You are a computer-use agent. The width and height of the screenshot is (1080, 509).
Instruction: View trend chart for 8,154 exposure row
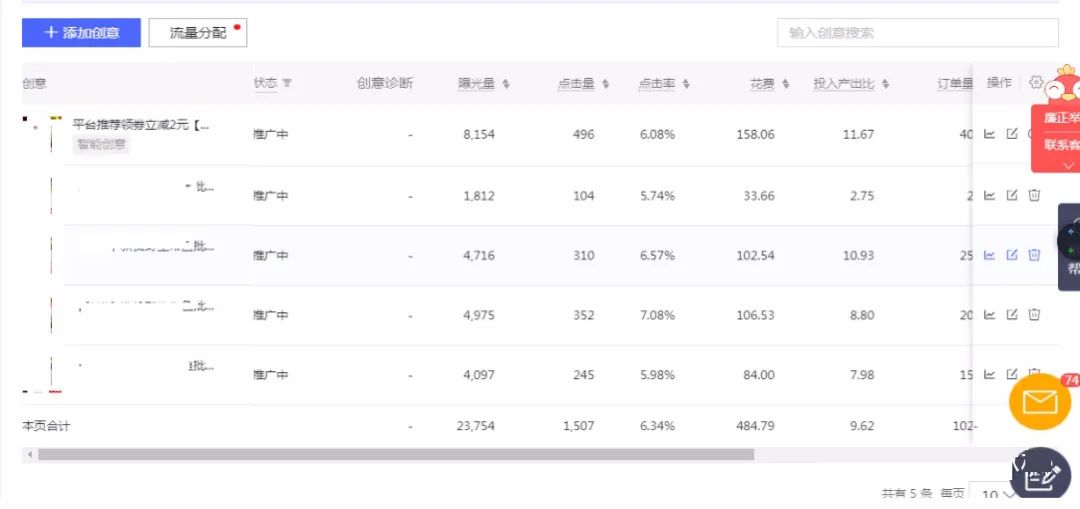click(x=990, y=134)
